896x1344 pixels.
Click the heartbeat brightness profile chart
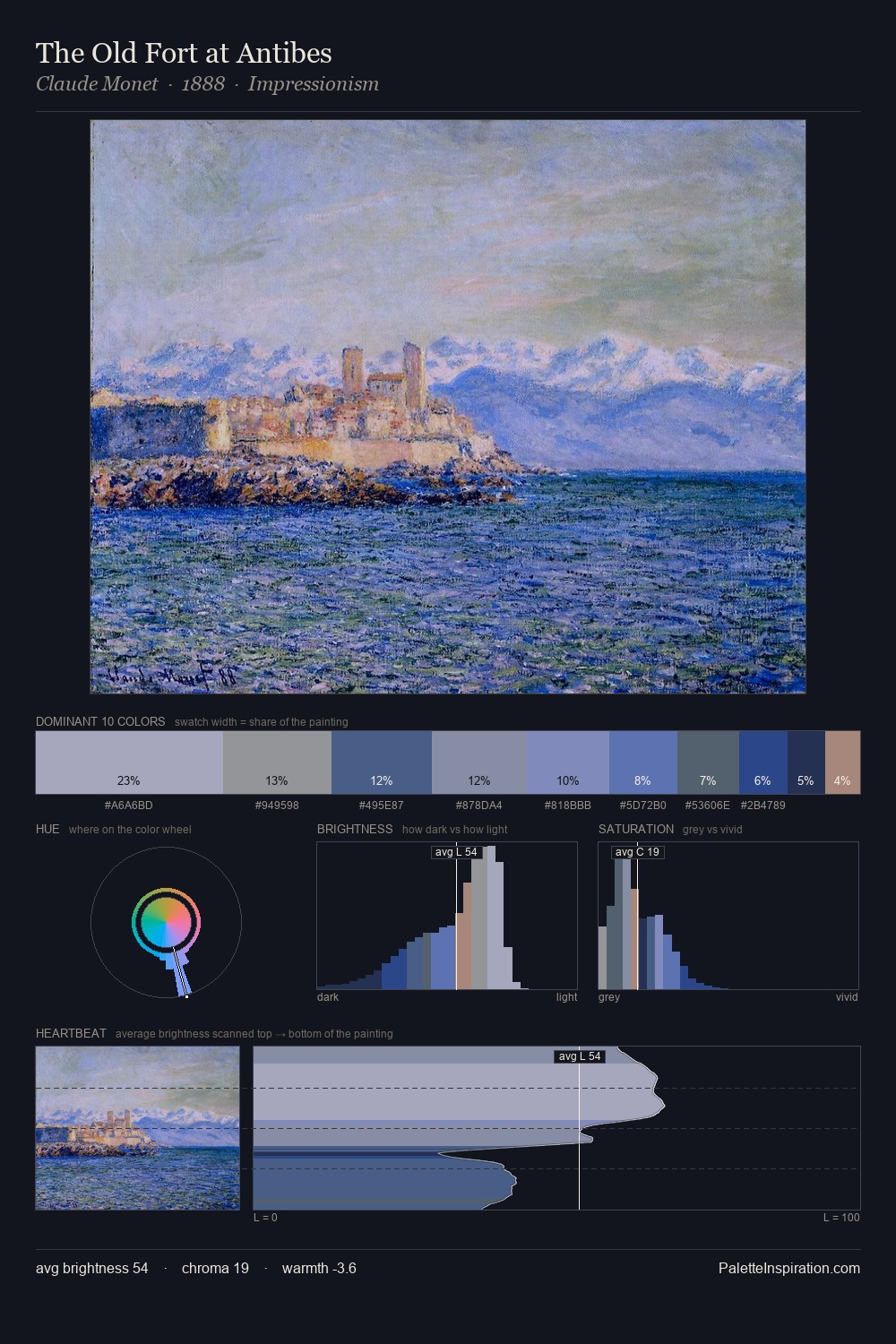556,1128
